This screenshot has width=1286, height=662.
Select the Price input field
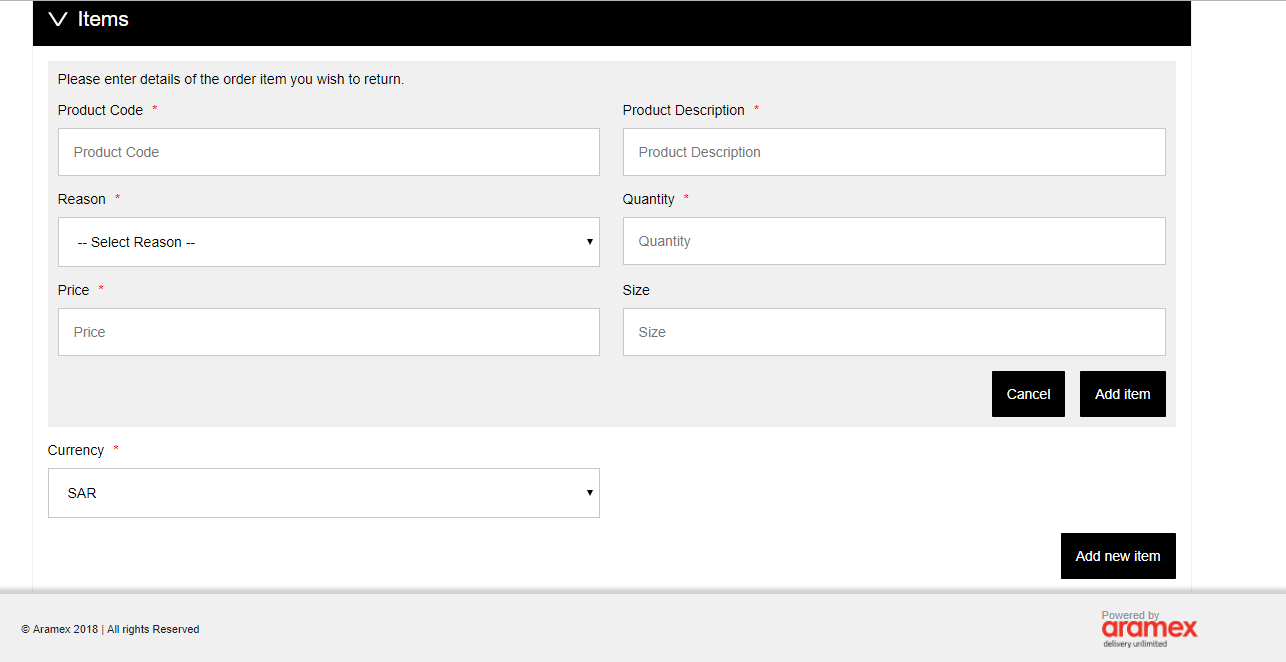328,332
